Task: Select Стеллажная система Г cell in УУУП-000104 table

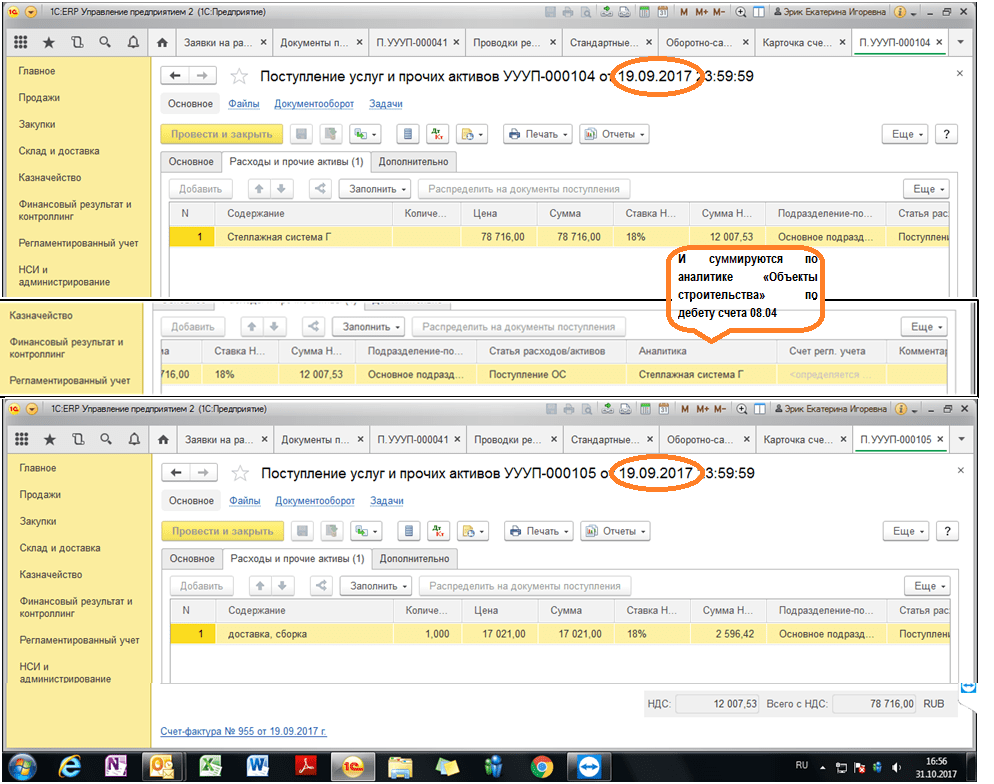Action: point(304,236)
